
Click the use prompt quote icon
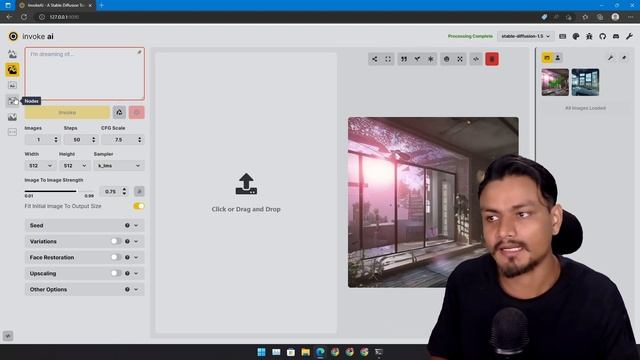point(404,59)
